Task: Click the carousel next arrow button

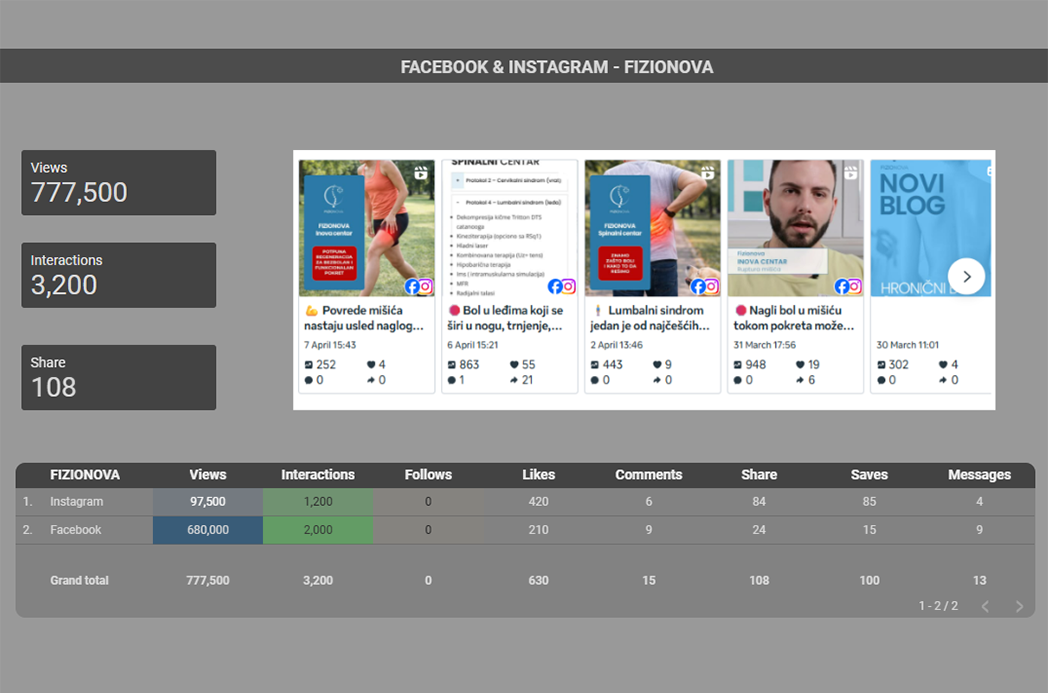Action: (x=966, y=276)
